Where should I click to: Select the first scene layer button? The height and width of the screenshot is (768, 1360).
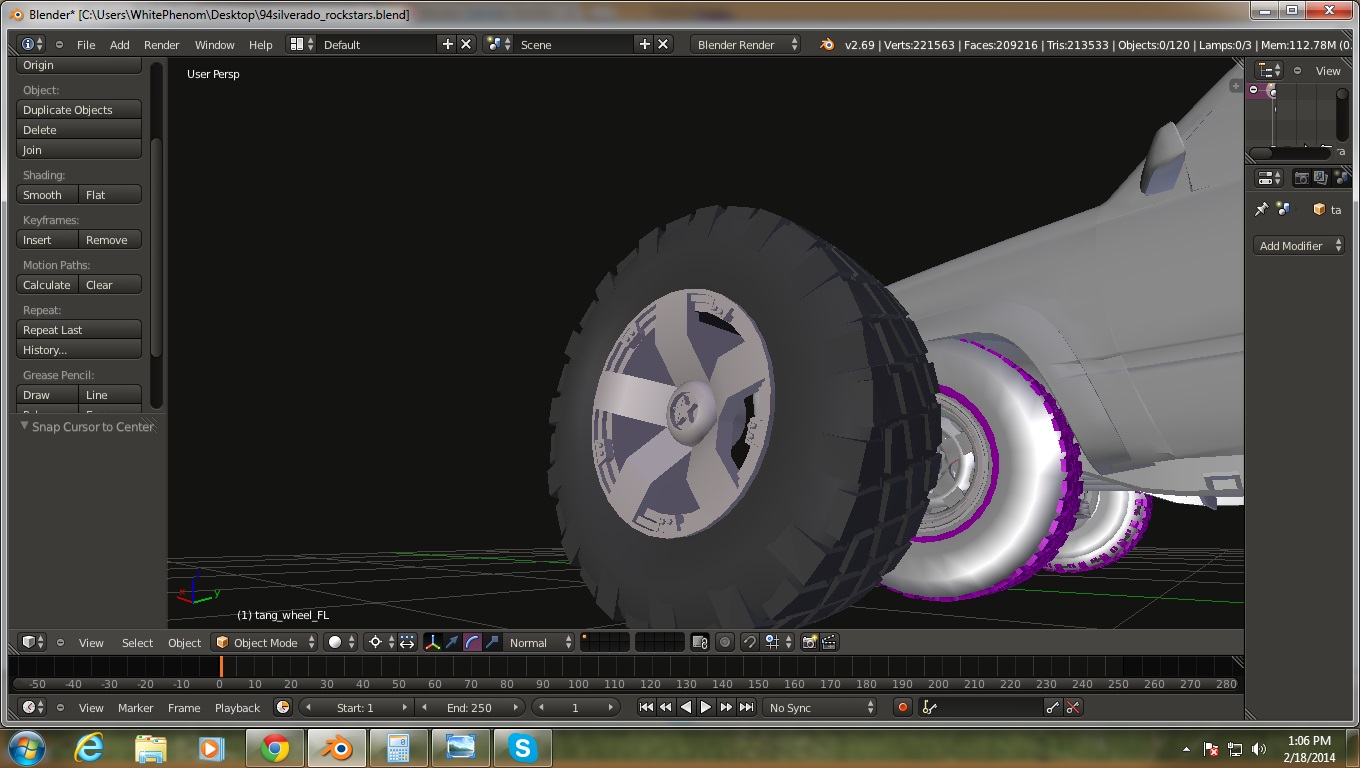pos(585,637)
